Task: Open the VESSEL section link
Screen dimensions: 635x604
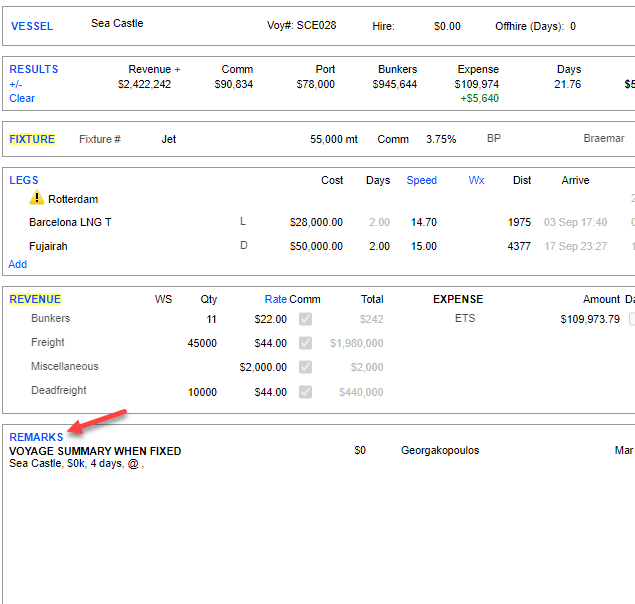Action: point(31,26)
